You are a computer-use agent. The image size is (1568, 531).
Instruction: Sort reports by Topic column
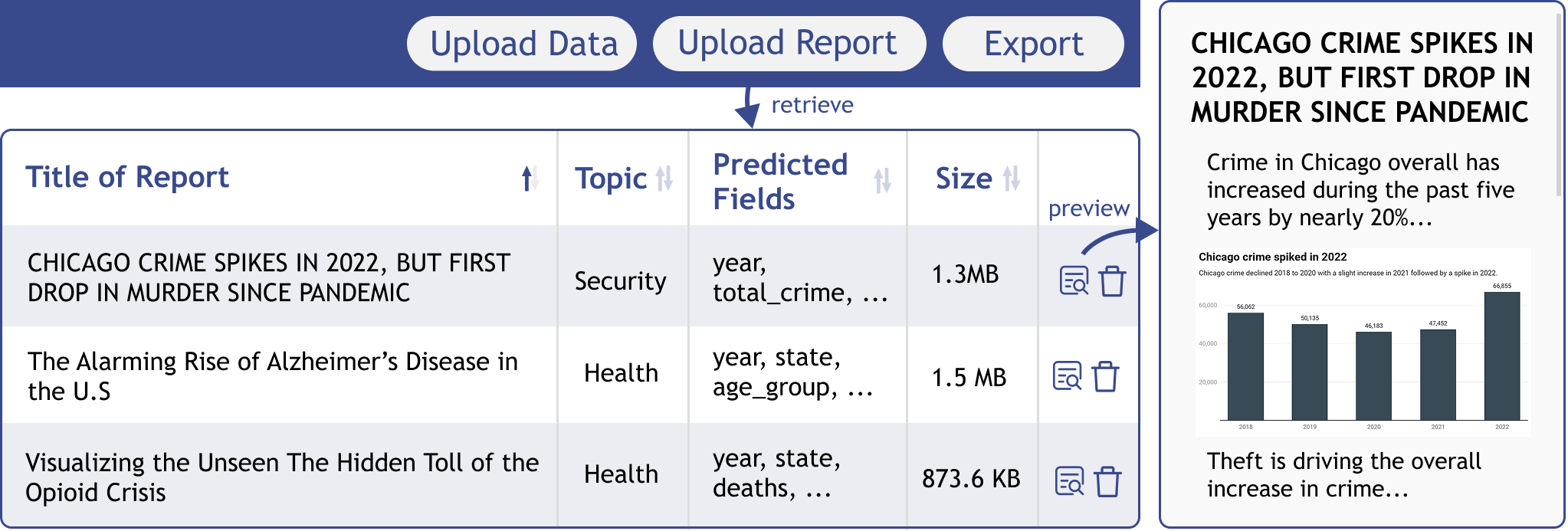(664, 179)
